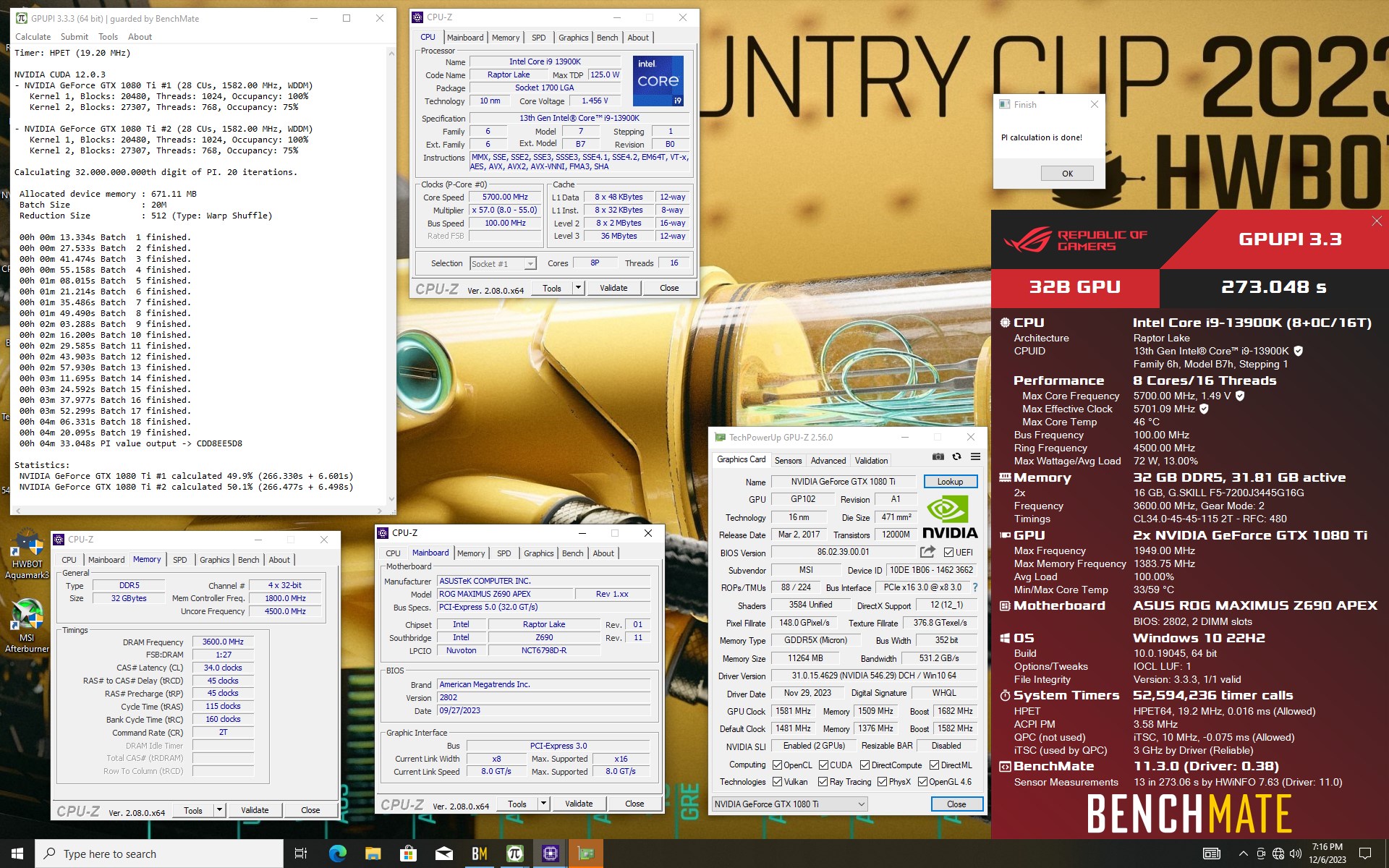Click Close button in GPU-Z
The width and height of the screenshot is (1389, 868).
(x=956, y=804)
